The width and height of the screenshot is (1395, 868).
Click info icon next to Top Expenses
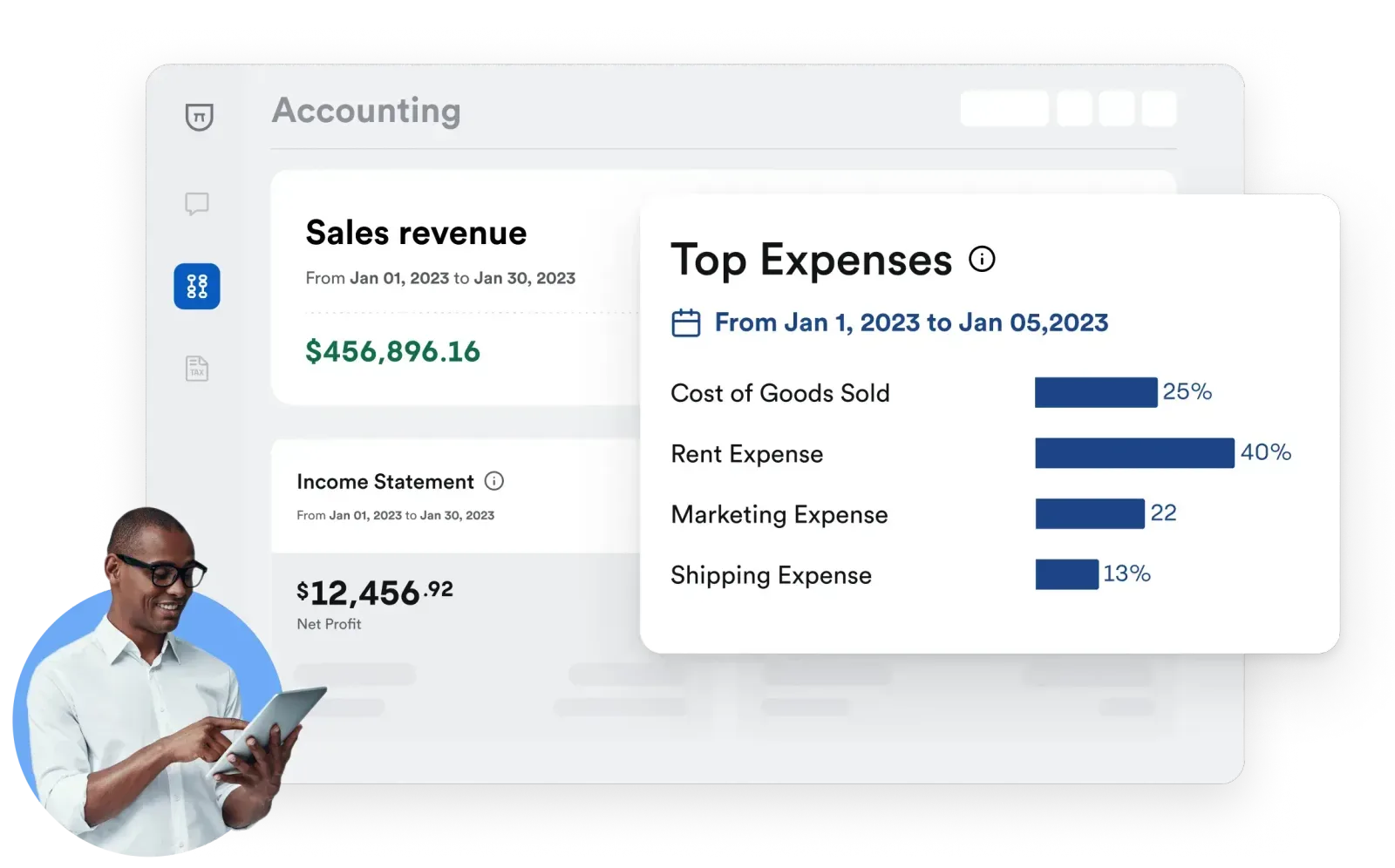[982, 259]
